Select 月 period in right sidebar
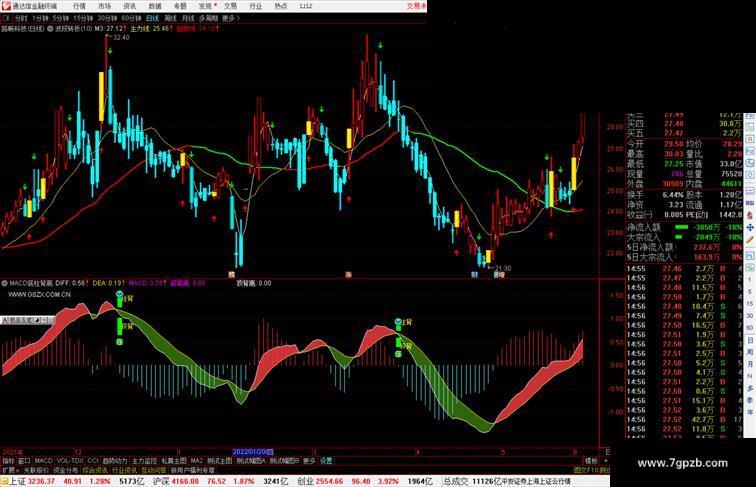The image size is (756, 487). pos(750,365)
